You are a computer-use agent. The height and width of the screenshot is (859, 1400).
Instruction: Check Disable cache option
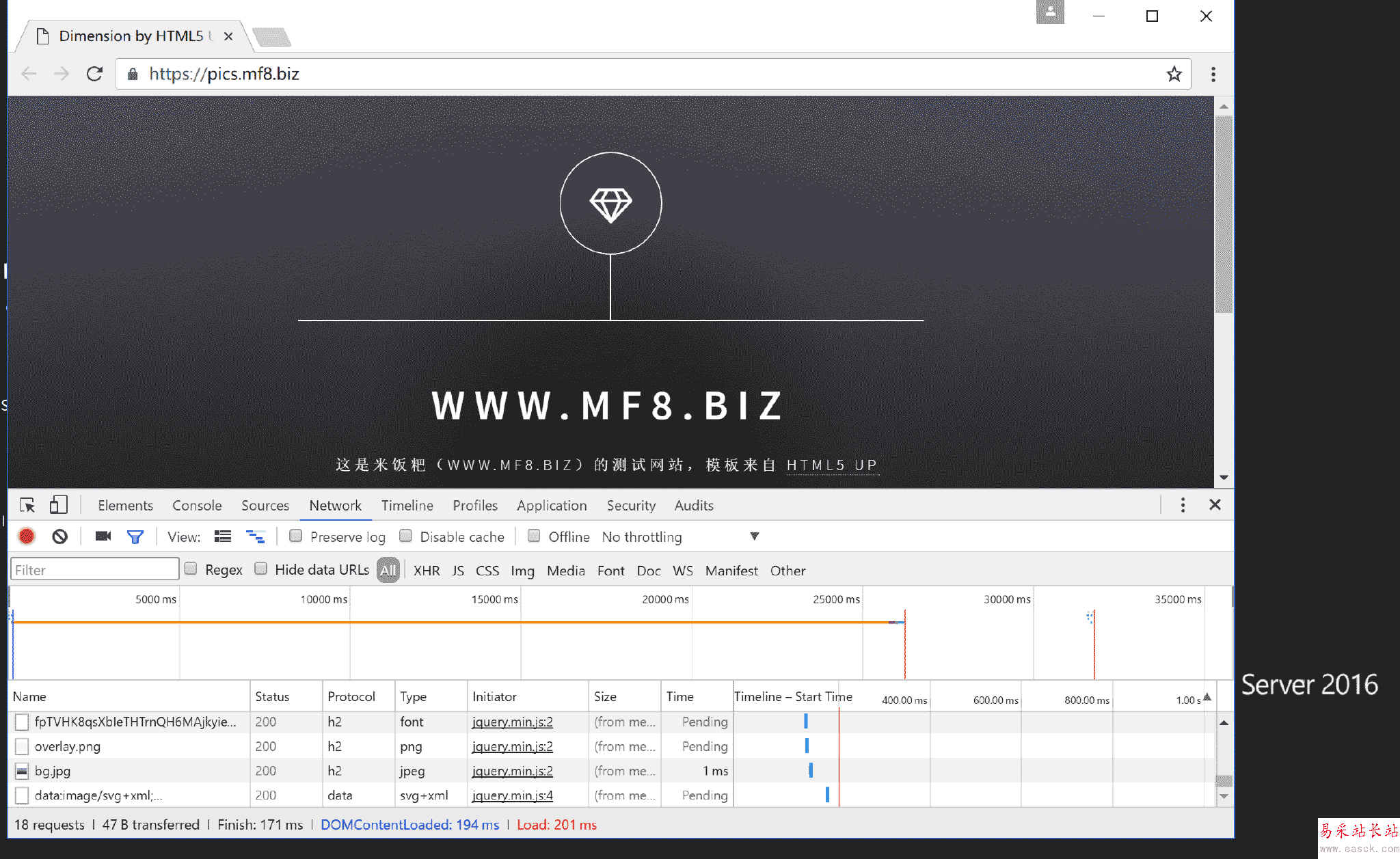[406, 536]
